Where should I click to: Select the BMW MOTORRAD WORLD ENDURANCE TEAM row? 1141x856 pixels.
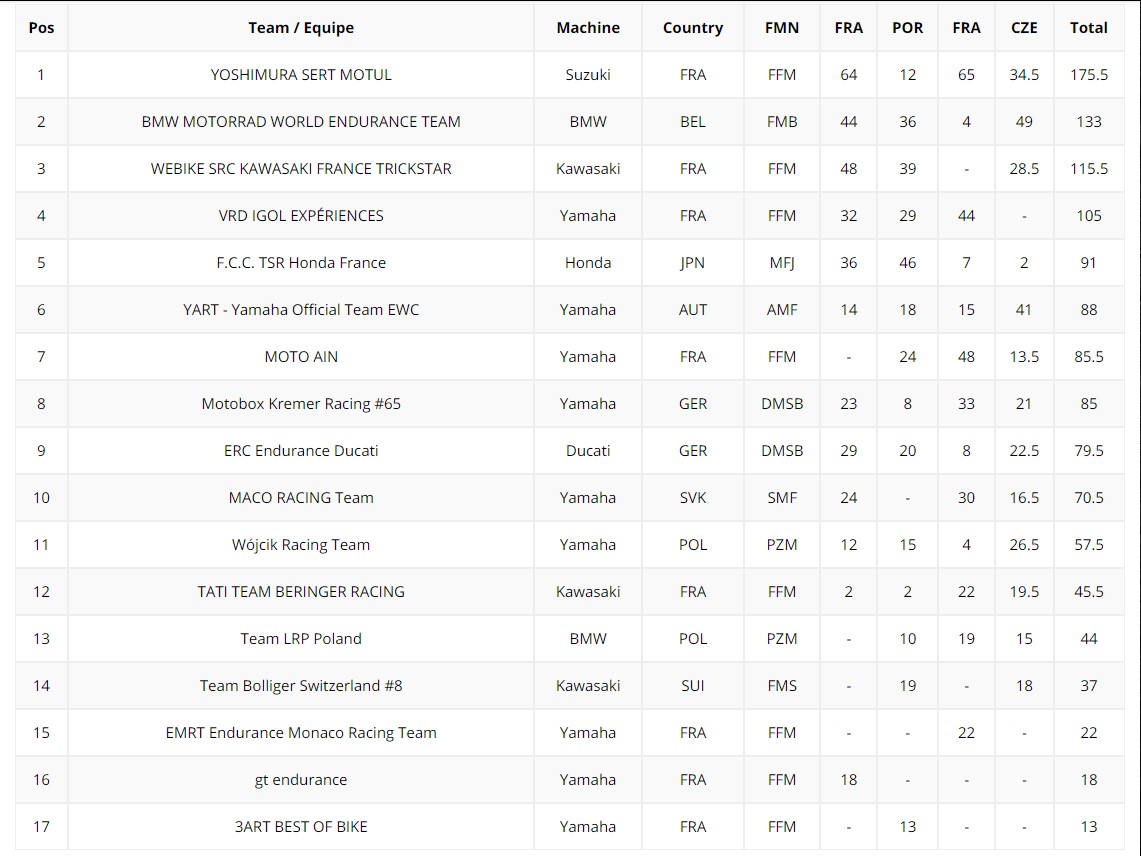301,122
